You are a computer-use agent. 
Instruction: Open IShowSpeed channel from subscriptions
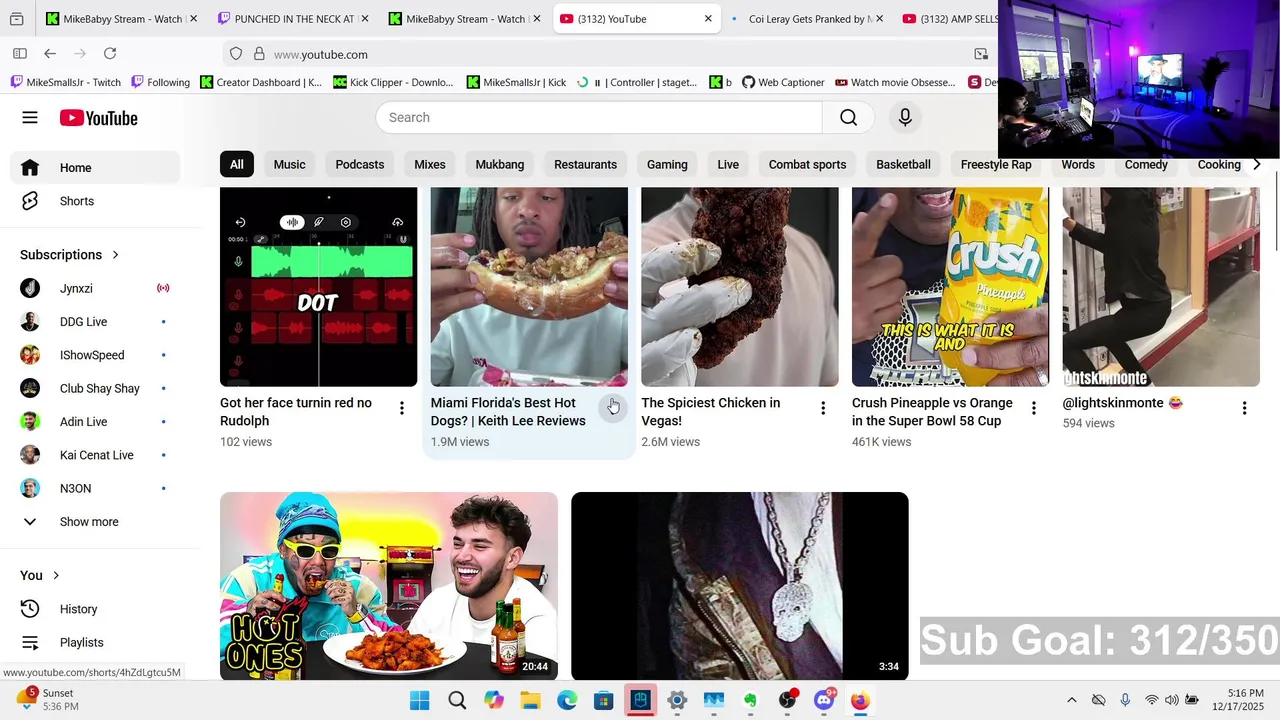click(95, 355)
